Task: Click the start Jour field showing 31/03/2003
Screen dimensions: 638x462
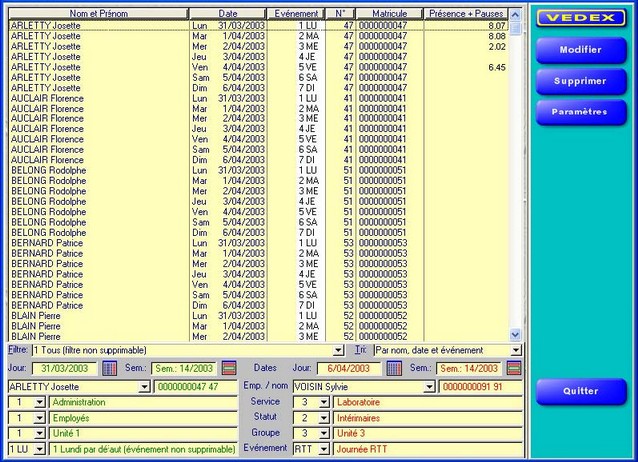Action: (x=65, y=368)
